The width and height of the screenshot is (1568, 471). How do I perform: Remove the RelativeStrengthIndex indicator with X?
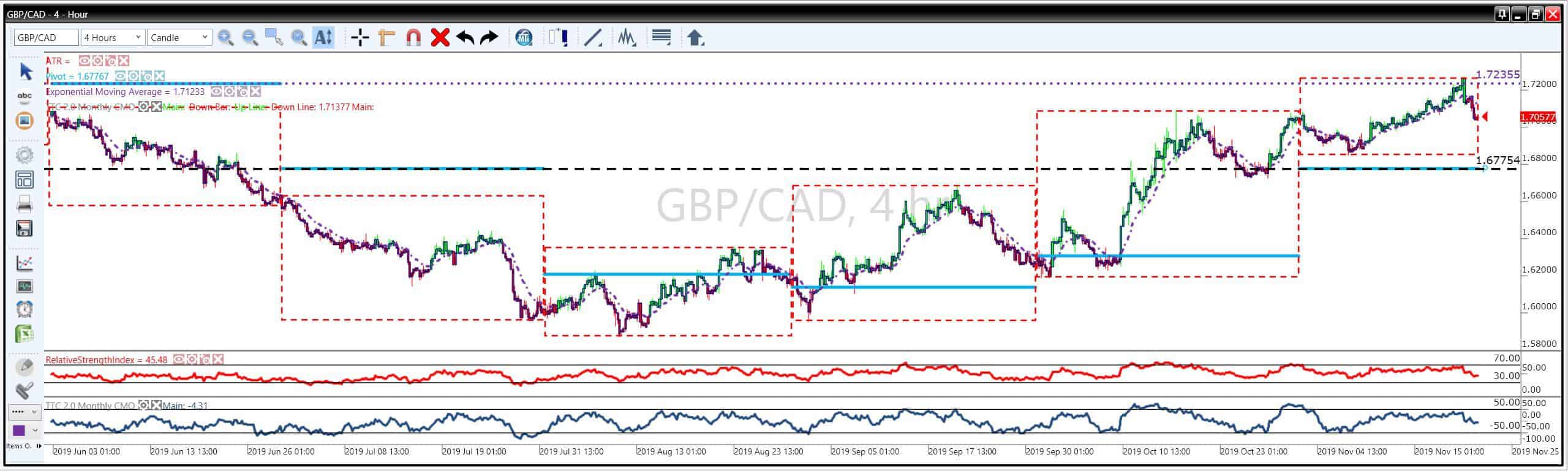click(219, 360)
